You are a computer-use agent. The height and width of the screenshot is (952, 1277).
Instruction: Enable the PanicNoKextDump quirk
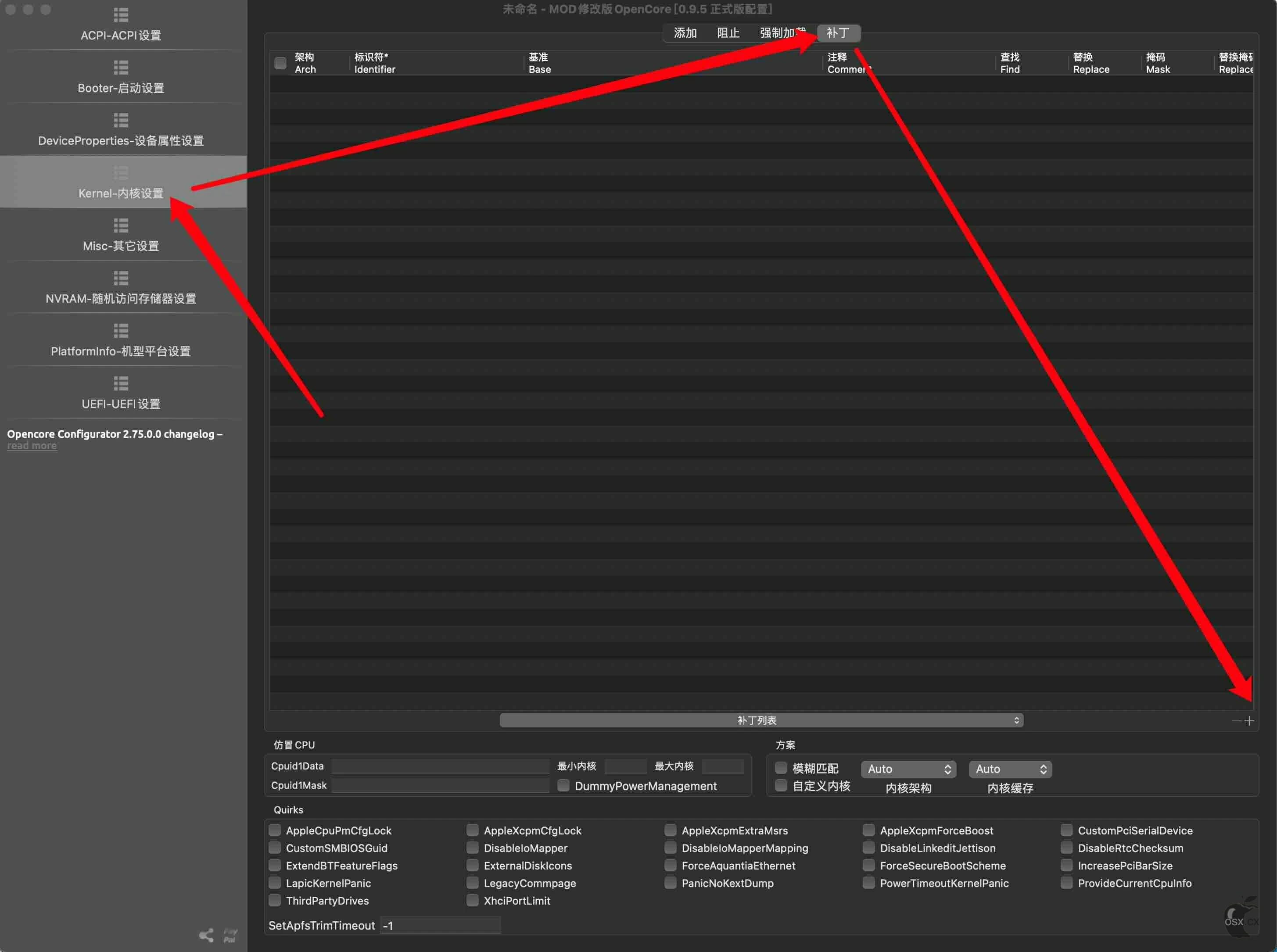tap(670, 883)
